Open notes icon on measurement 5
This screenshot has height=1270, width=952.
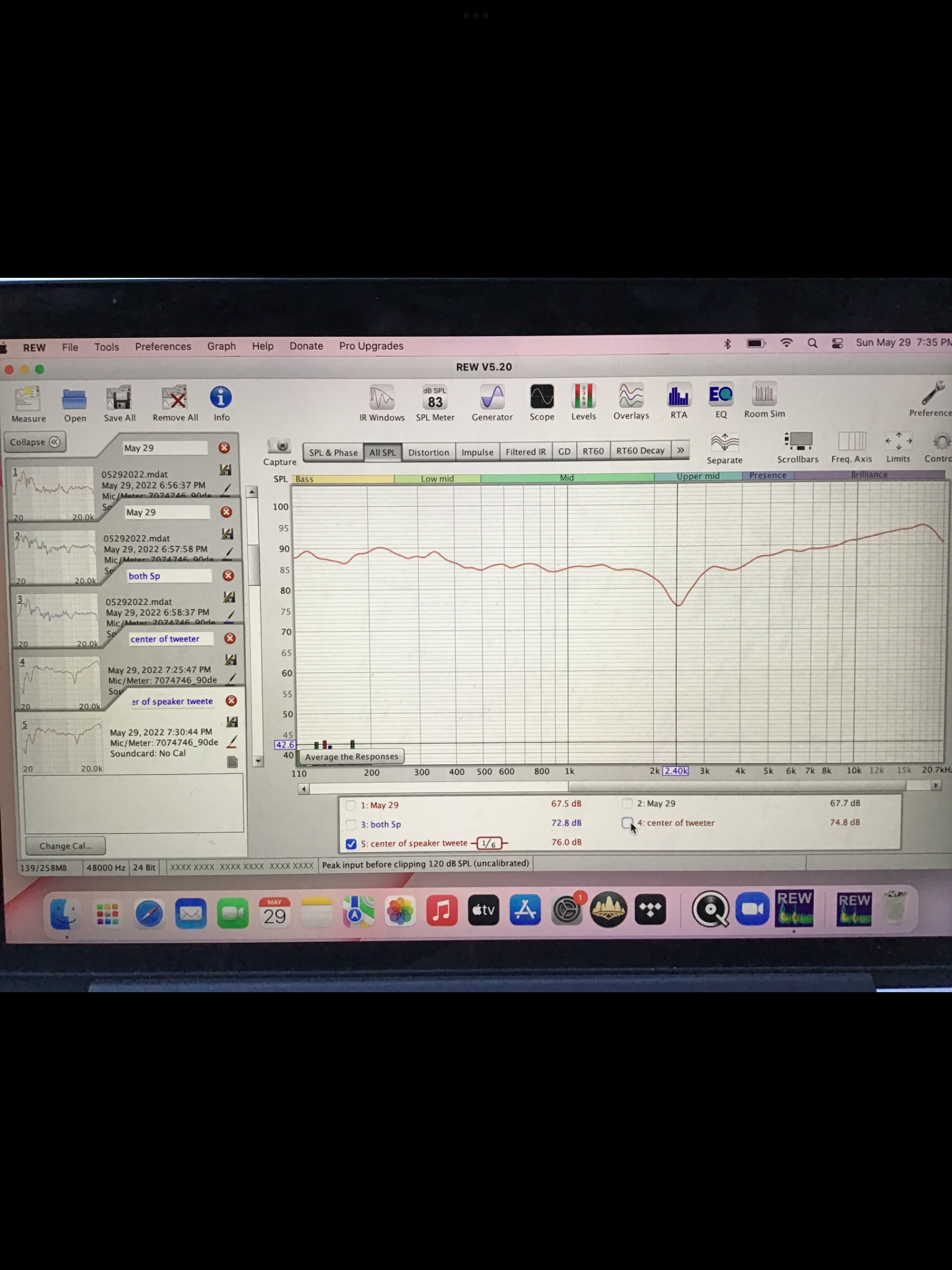coord(232,762)
